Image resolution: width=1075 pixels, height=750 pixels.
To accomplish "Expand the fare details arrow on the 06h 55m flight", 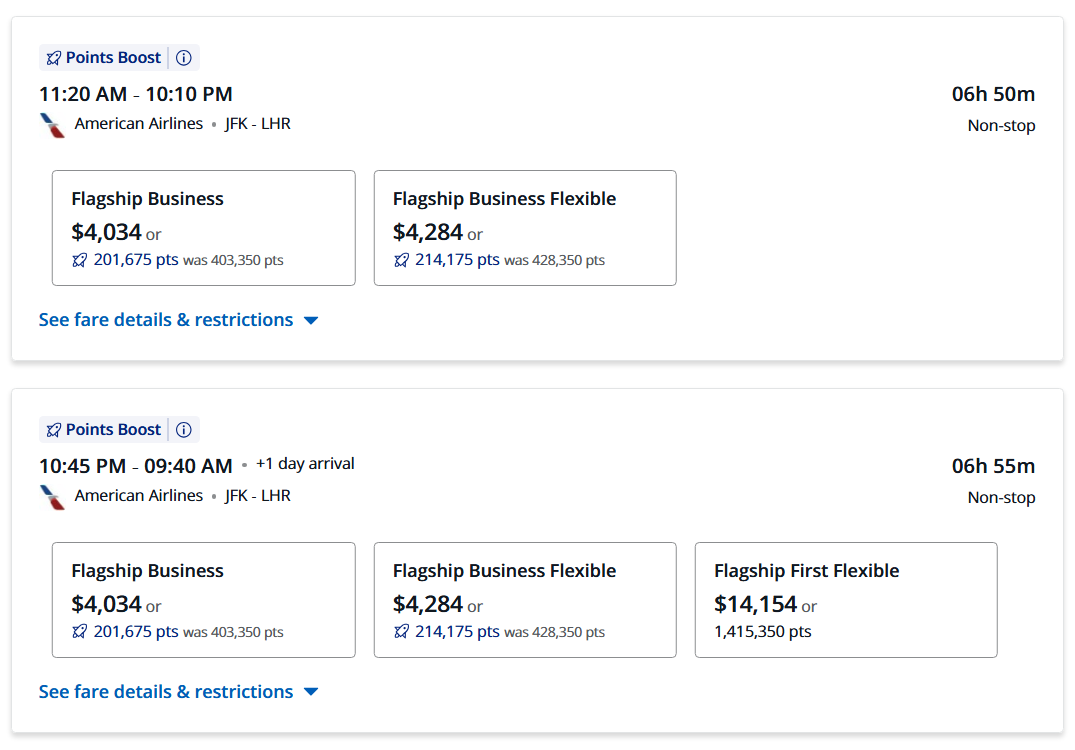I will [311, 693].
